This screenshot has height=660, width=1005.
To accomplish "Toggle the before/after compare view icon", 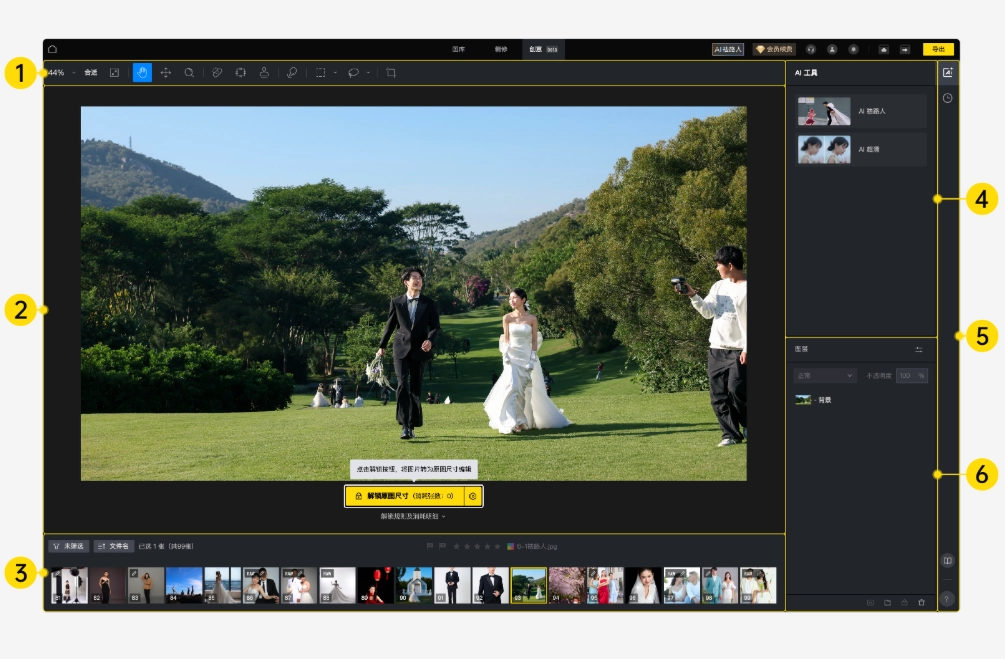I will pyautogui.click(x=947, y=561).
